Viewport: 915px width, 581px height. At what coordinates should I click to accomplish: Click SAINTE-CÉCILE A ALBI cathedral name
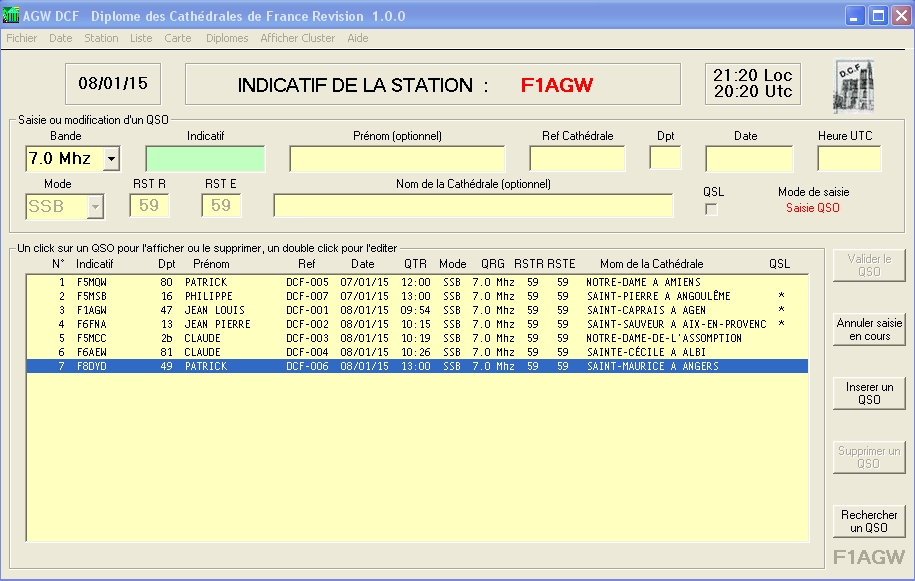646,352
